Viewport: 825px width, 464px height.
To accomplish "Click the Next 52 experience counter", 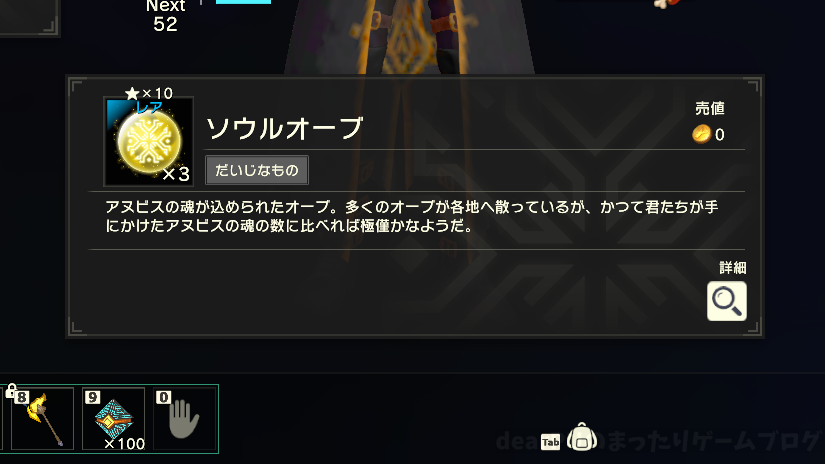I will pyautogui.click(x=165, y=16).
